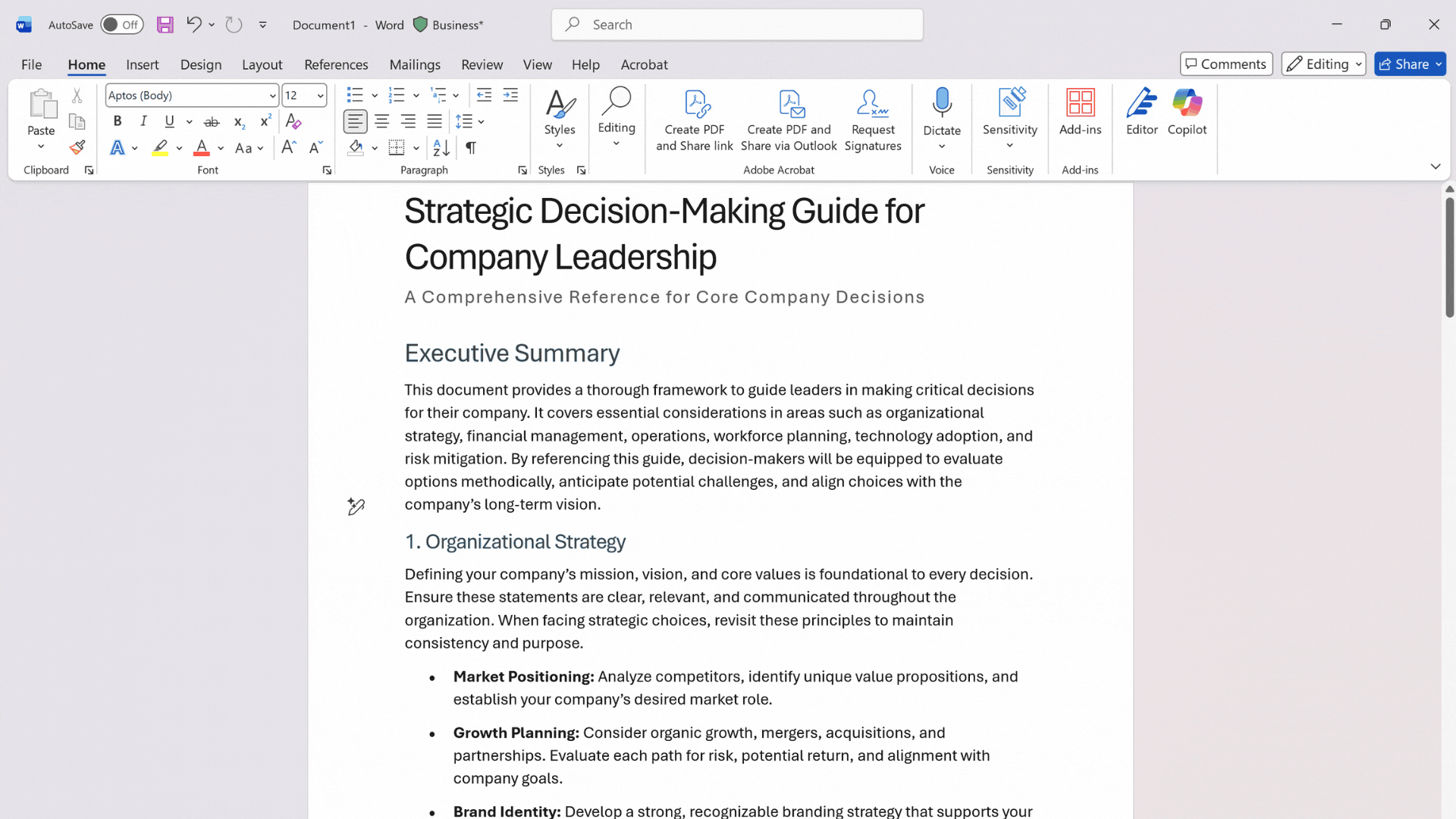Launch the Editor proofing tool

pos(1141,112)
